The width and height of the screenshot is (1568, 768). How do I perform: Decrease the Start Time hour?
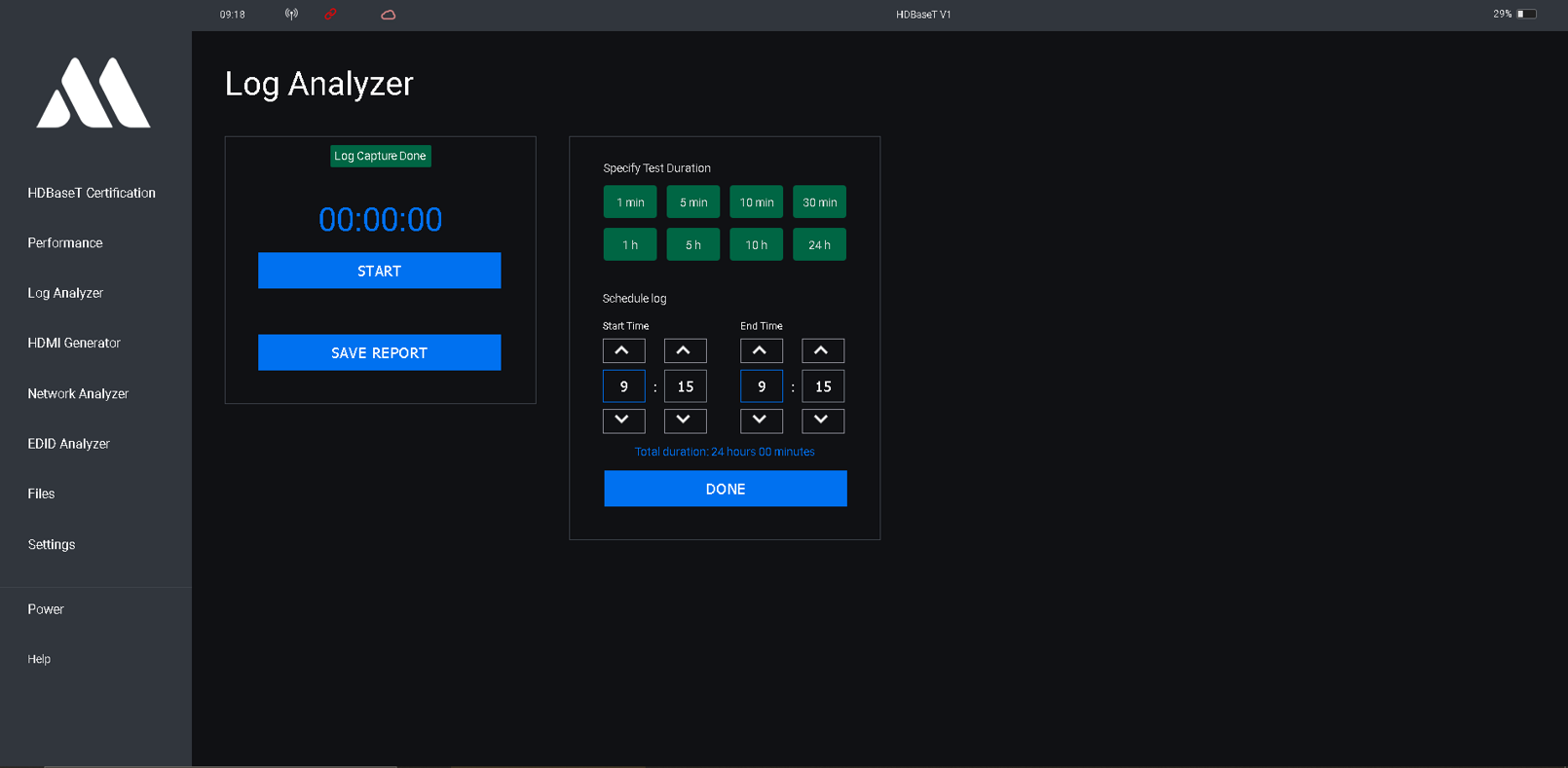(x=623, y=421)
